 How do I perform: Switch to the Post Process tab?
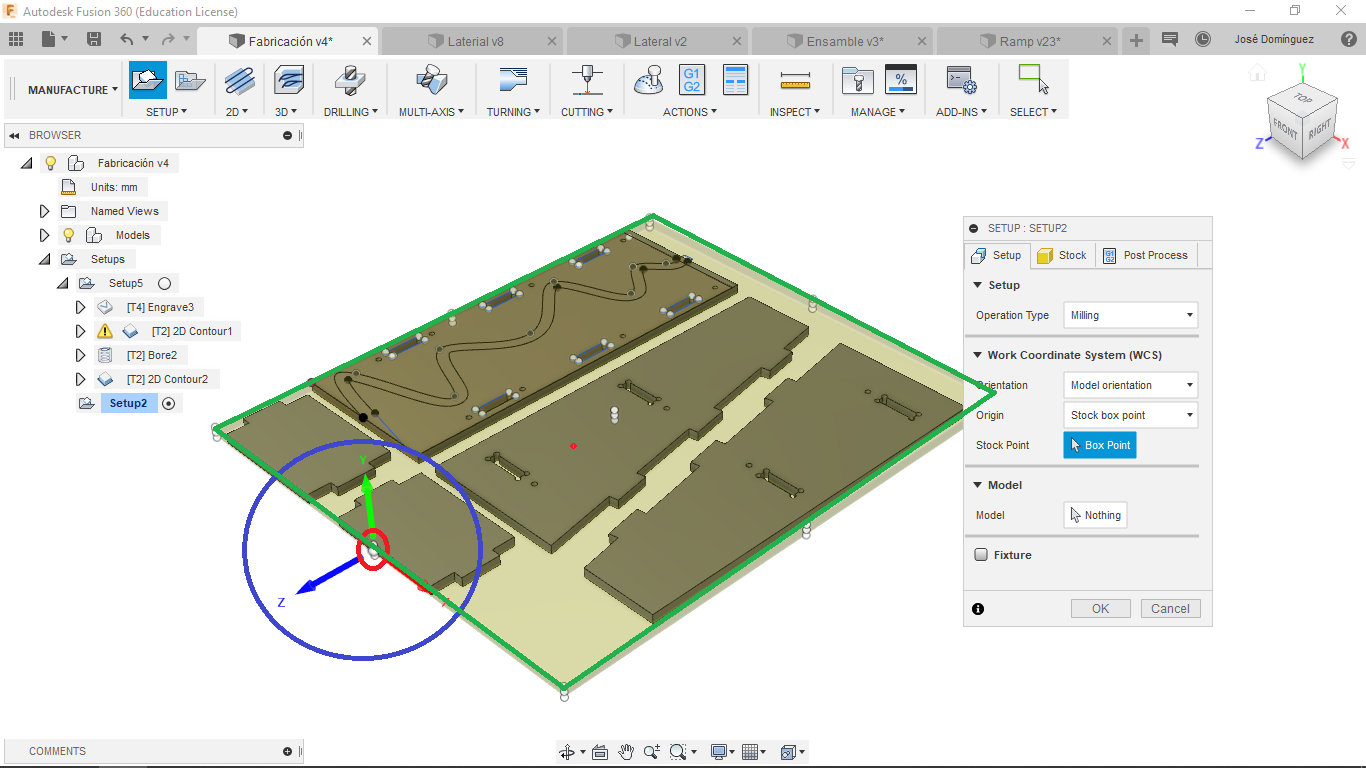point(1145,255)
